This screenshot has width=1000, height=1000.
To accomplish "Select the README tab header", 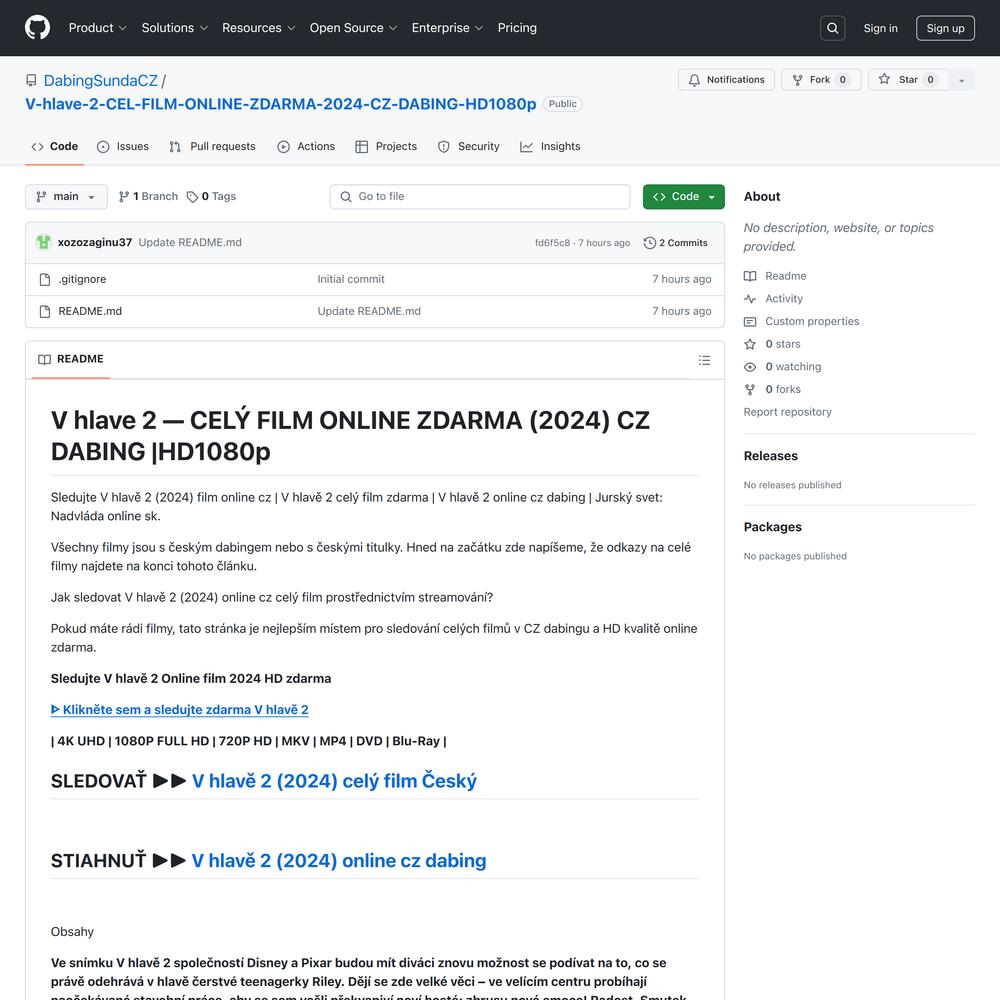I will tap(71, 360).
